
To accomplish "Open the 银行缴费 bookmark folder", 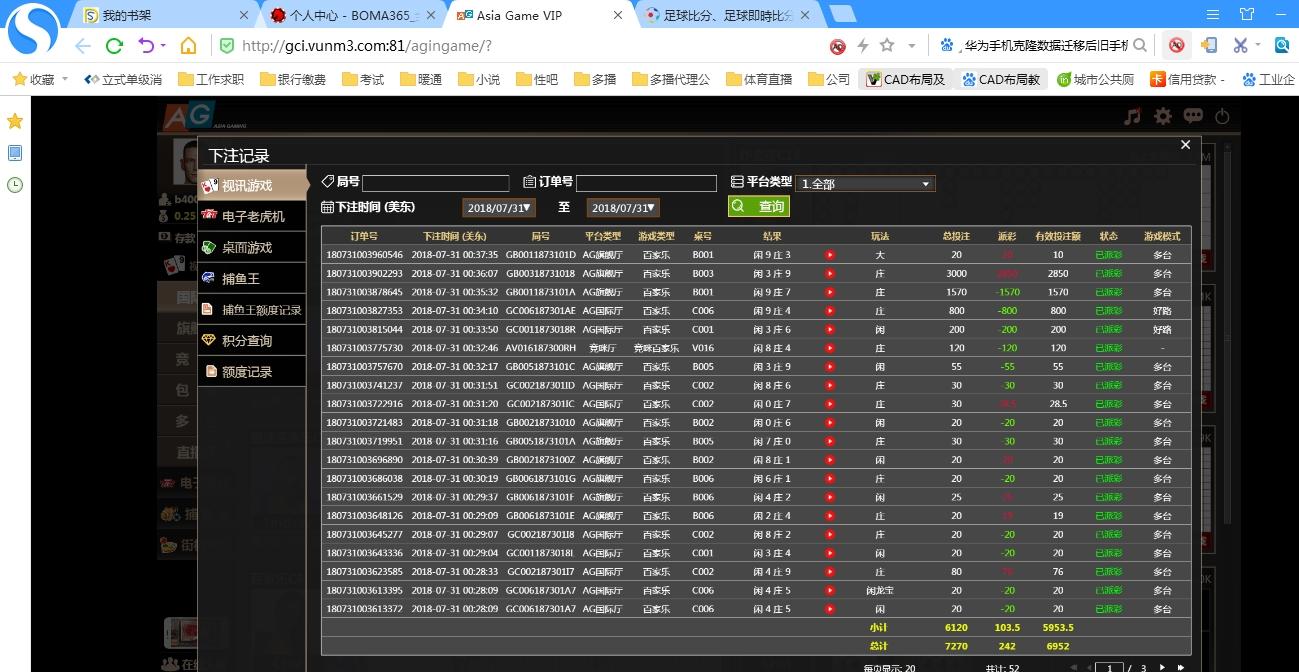I will point(293,79).
